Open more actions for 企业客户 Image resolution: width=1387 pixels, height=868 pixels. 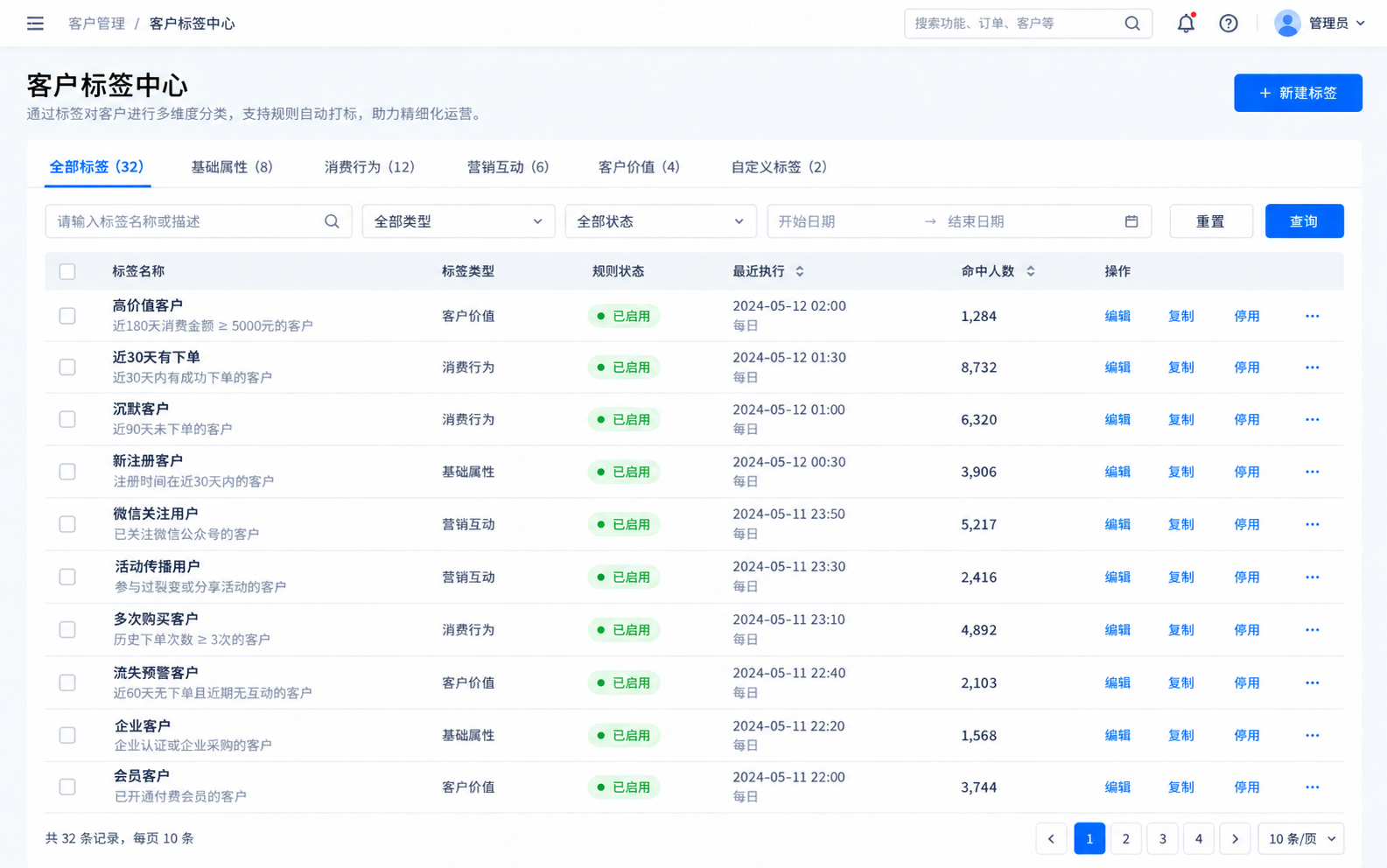1312,735
